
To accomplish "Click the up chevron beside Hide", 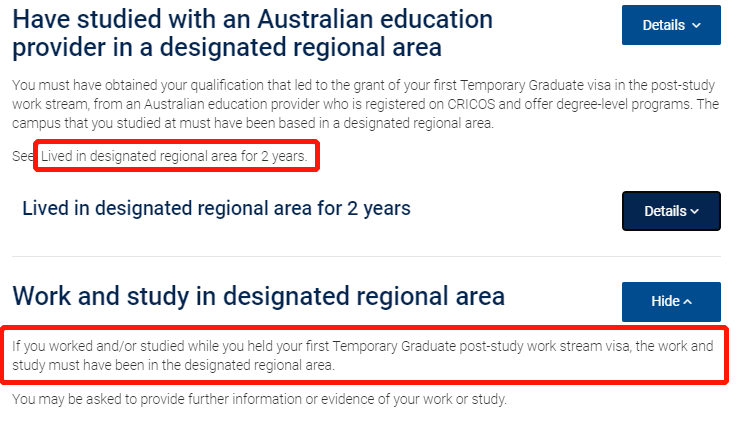I will click(687, 302).
